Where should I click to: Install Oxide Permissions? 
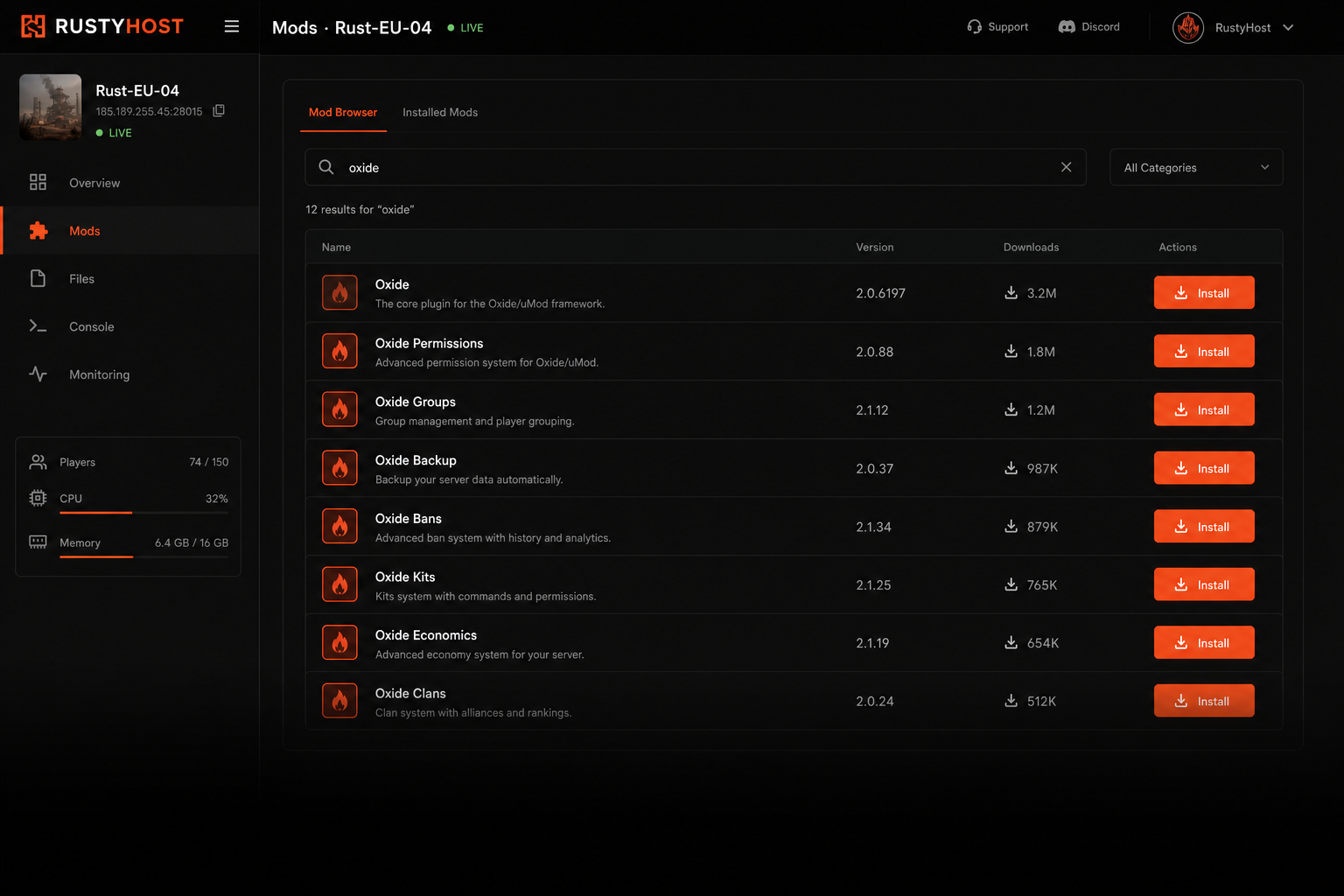pyautogui.click(x=1204, y=352)
